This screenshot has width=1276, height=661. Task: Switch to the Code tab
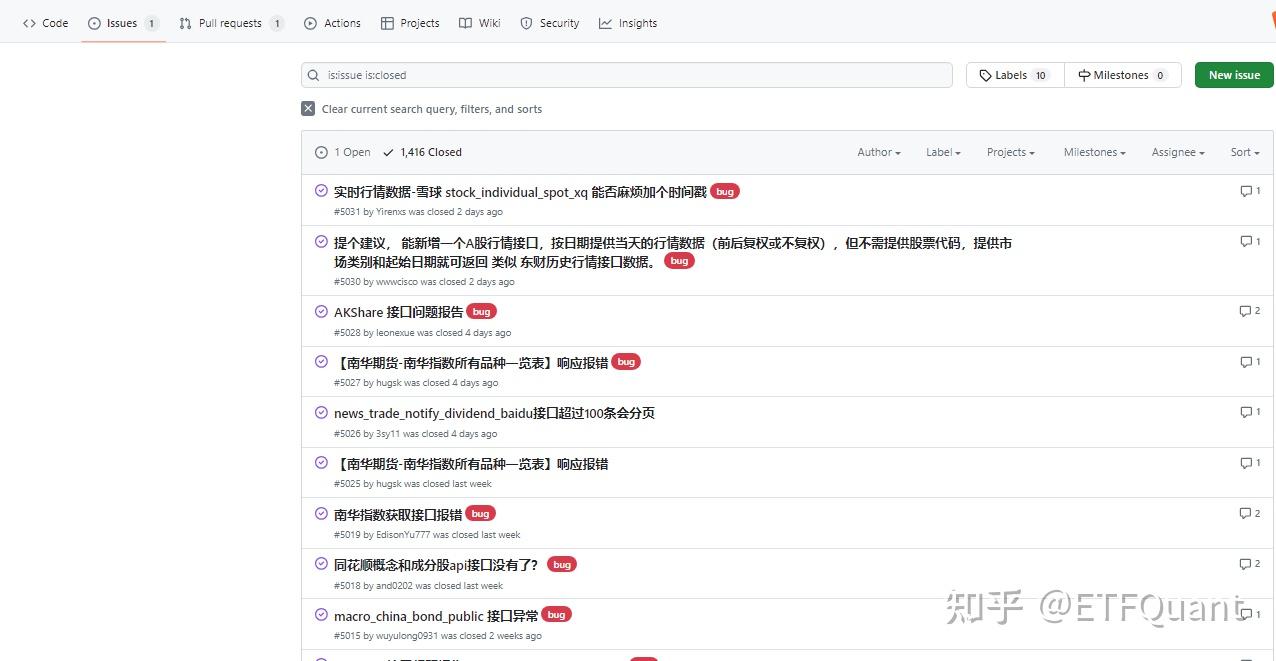point(45,22)
